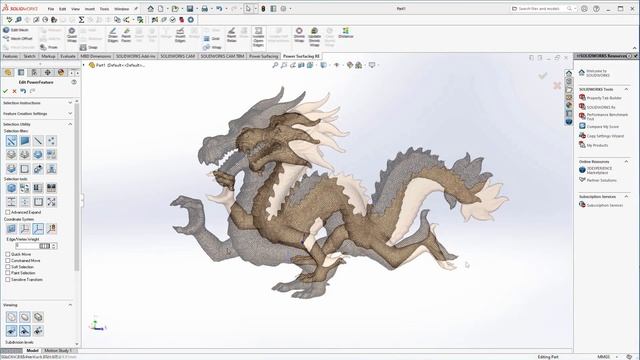Click the first Selection filter icon
Image resolution: width=640 pixels, height=360 pixels.
tap(11, 141)
